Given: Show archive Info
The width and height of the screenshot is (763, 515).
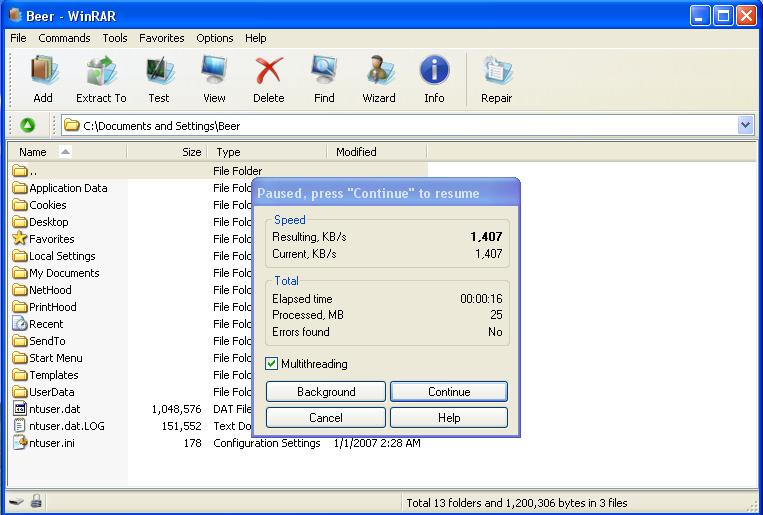Looking at the screenshot, I should 434,70.
